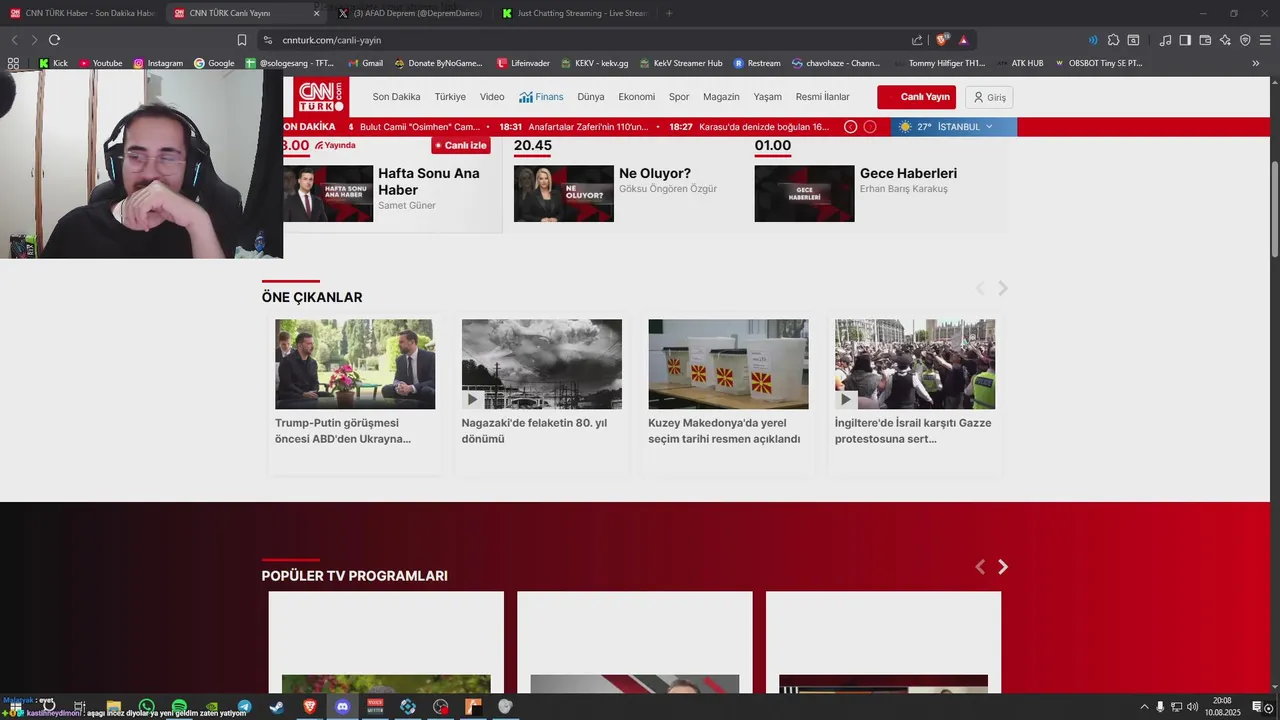Open Gece Haberleri program title
Viewport: 1280px width, 720px height.
click(x=908, y=173)
